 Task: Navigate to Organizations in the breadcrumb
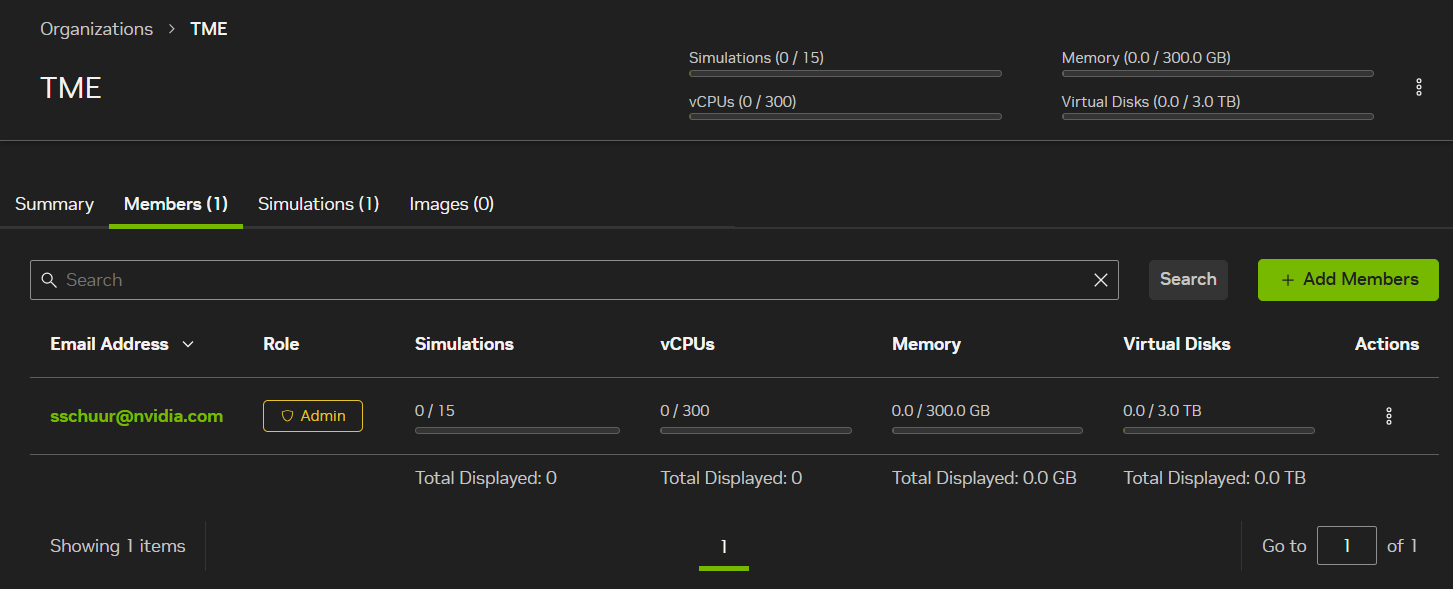pyautogui.click(x=96, y=29)
